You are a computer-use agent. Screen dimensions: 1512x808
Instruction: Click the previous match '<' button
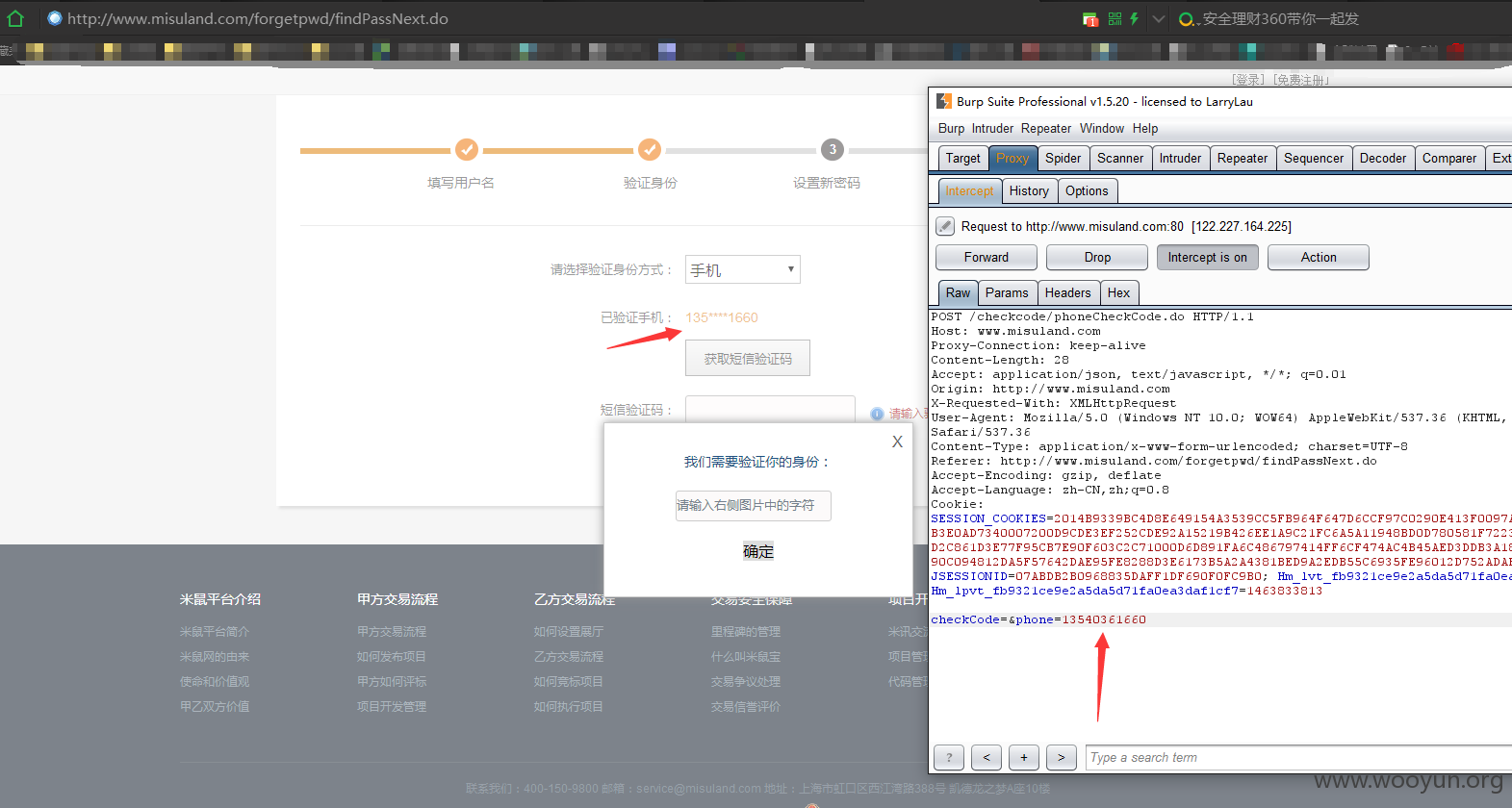(987, 758)
